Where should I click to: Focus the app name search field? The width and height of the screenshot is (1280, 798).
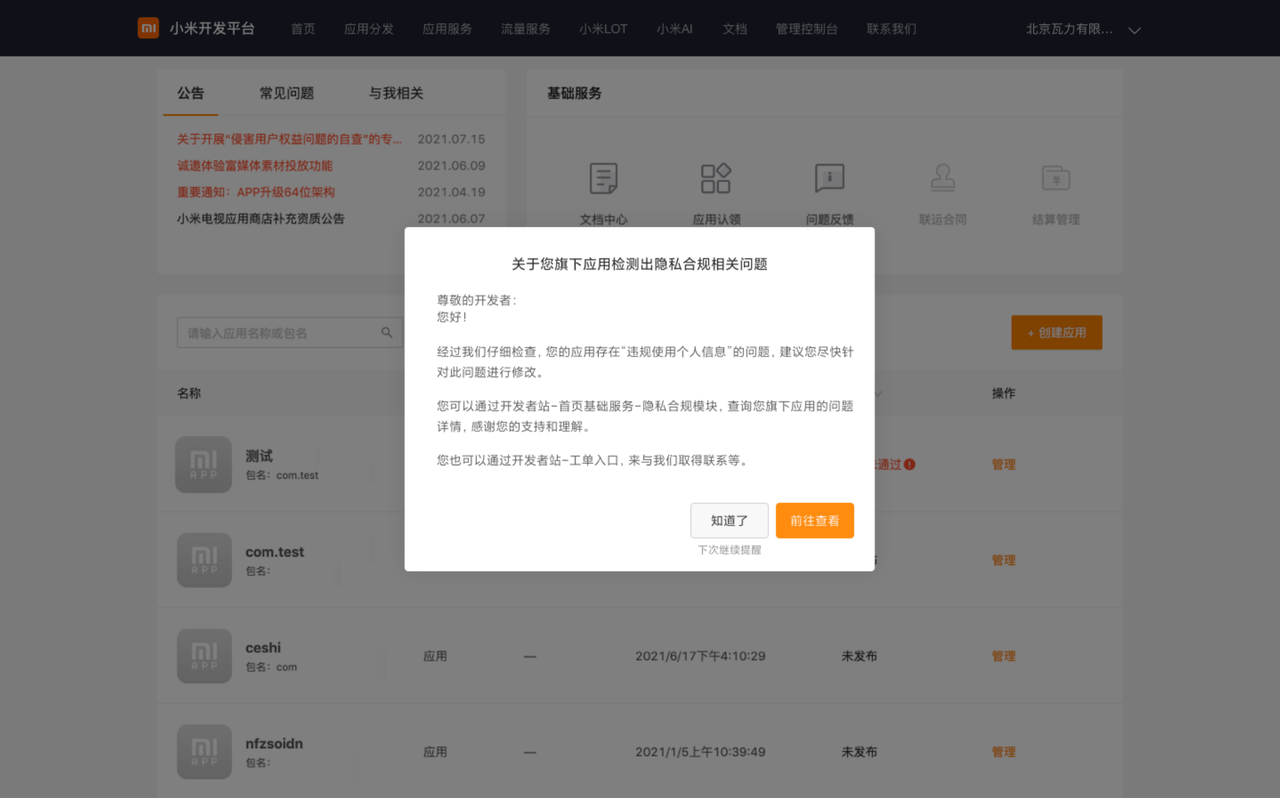pos(290,333)
